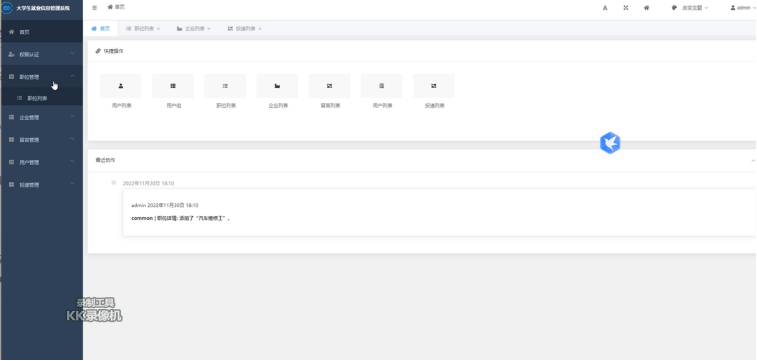Image resolution: width=757 pixels, height=361 pixels.
Task: Open 职位列表 submenu item in sidebar
Action: (42, 98)
